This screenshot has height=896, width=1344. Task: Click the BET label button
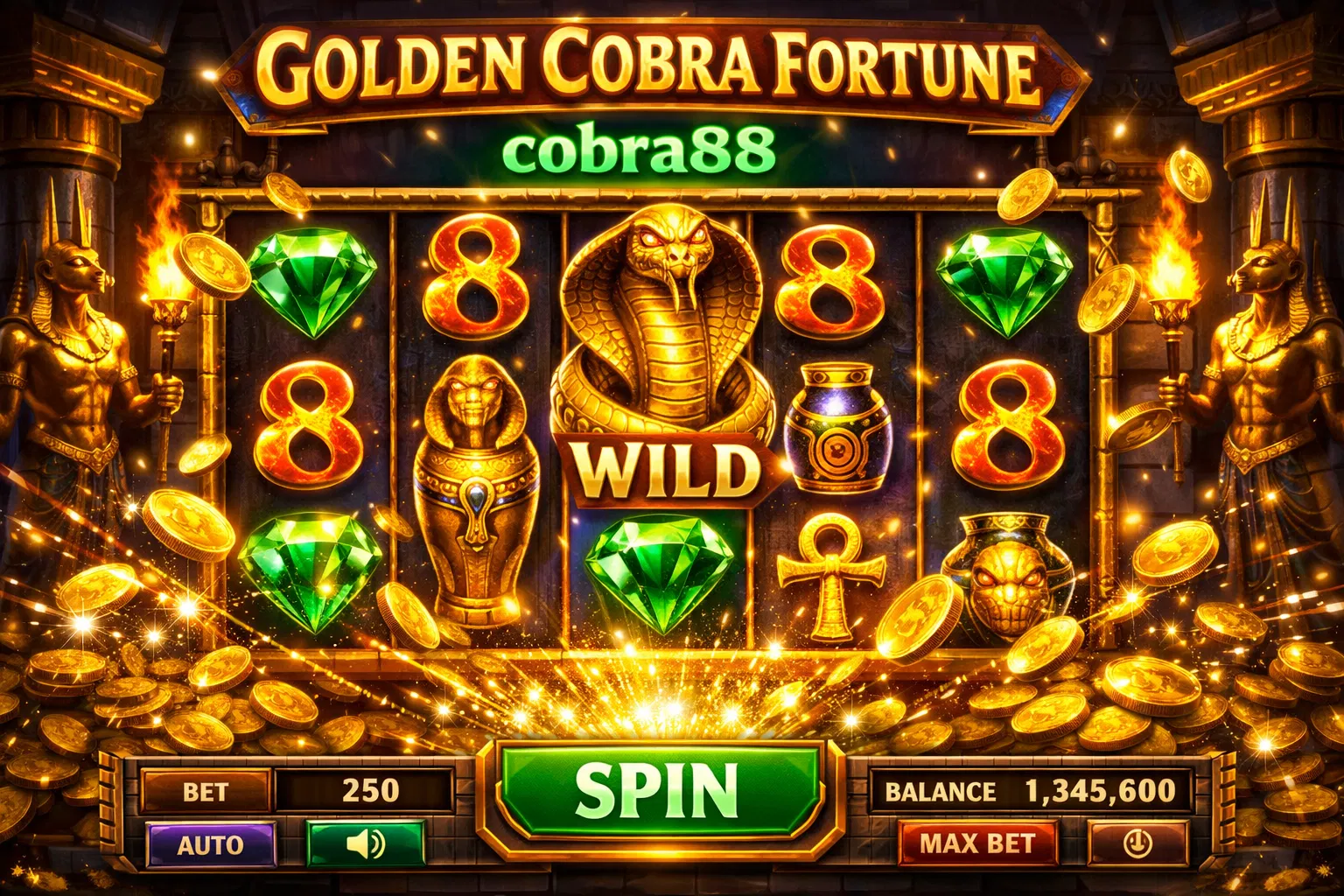[x=206, y=791]
